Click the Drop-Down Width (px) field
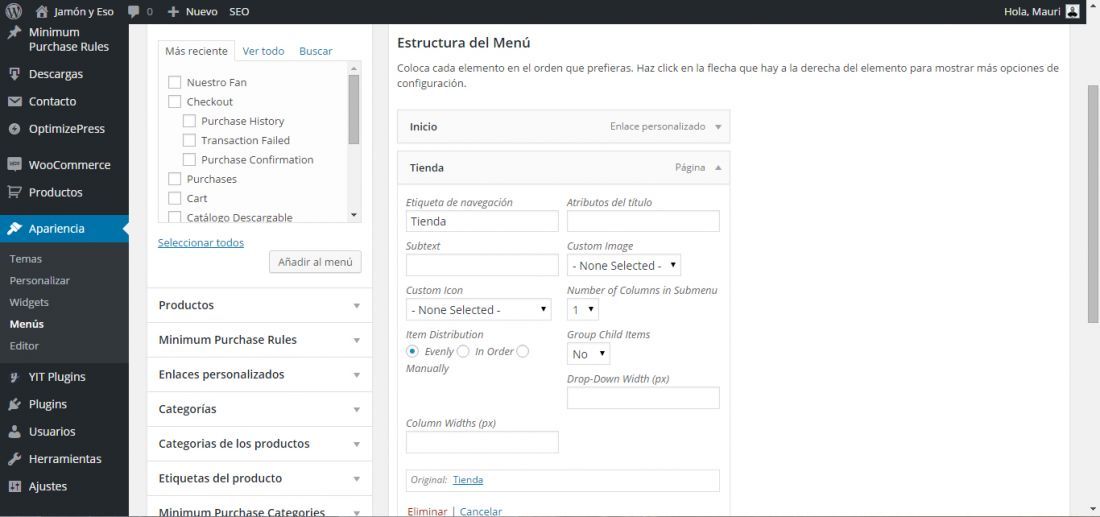1100x517 pixels. tap(643, 398)
